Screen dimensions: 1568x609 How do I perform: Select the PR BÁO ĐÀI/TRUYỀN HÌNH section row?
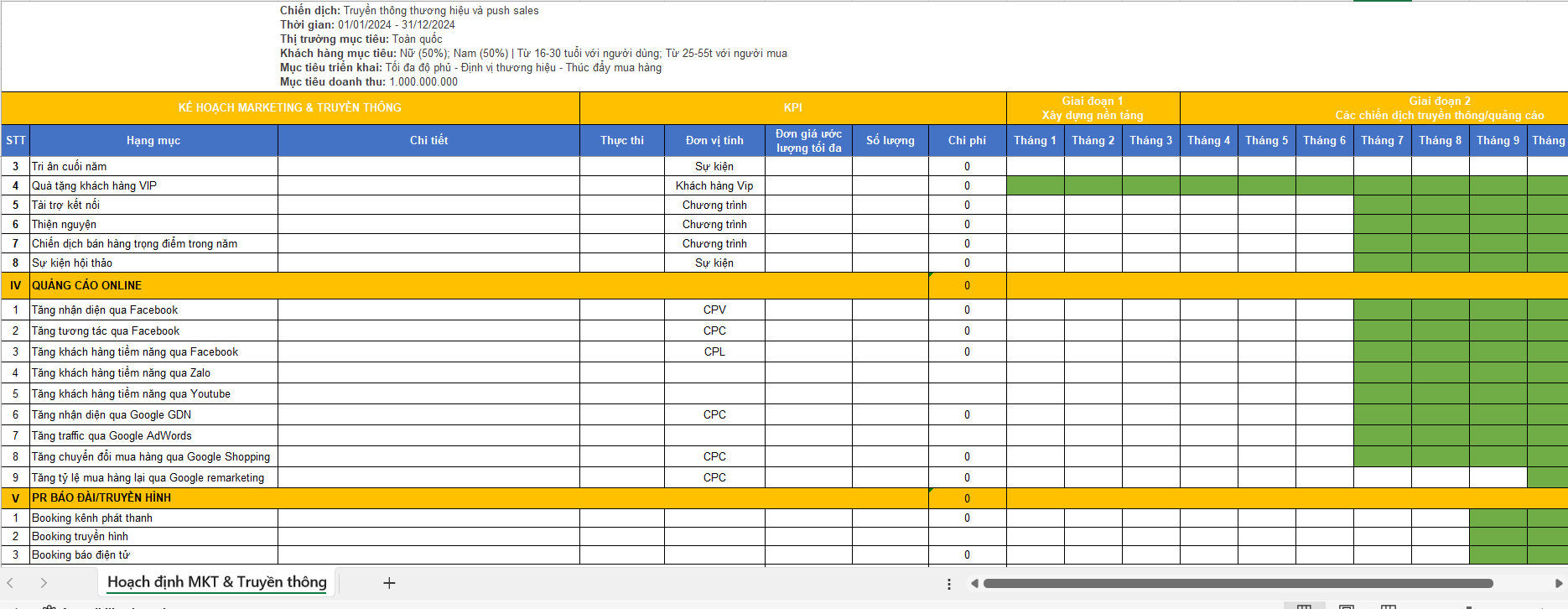coord(101,498)
